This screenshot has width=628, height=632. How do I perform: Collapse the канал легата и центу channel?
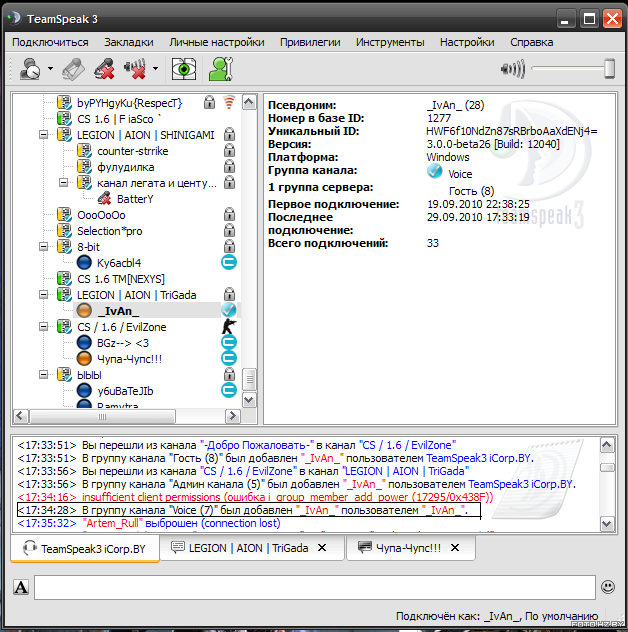[x=64, y=183]
